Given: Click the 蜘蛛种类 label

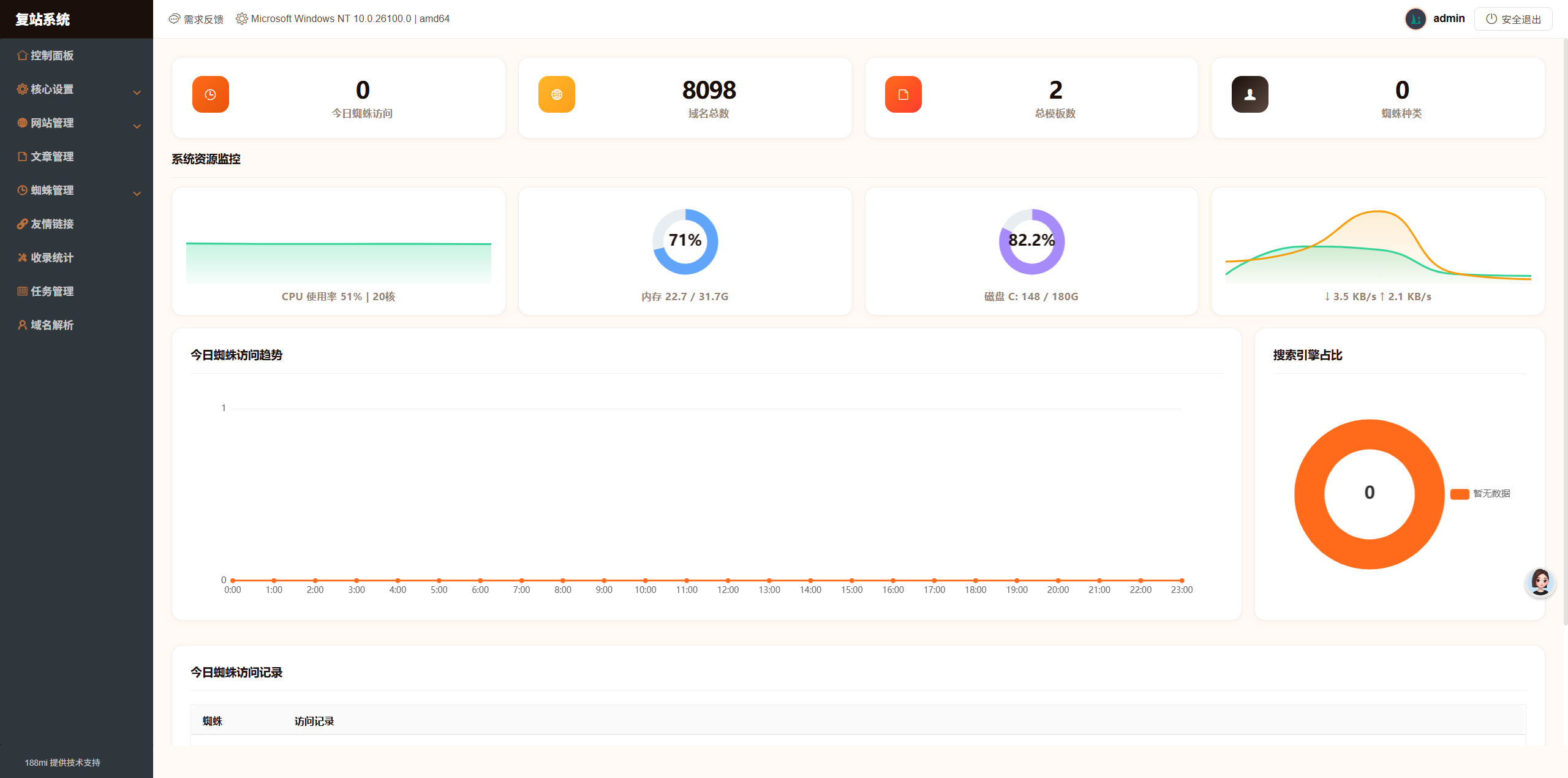Looking at the screenshot, I should (x=1402, y=113).
